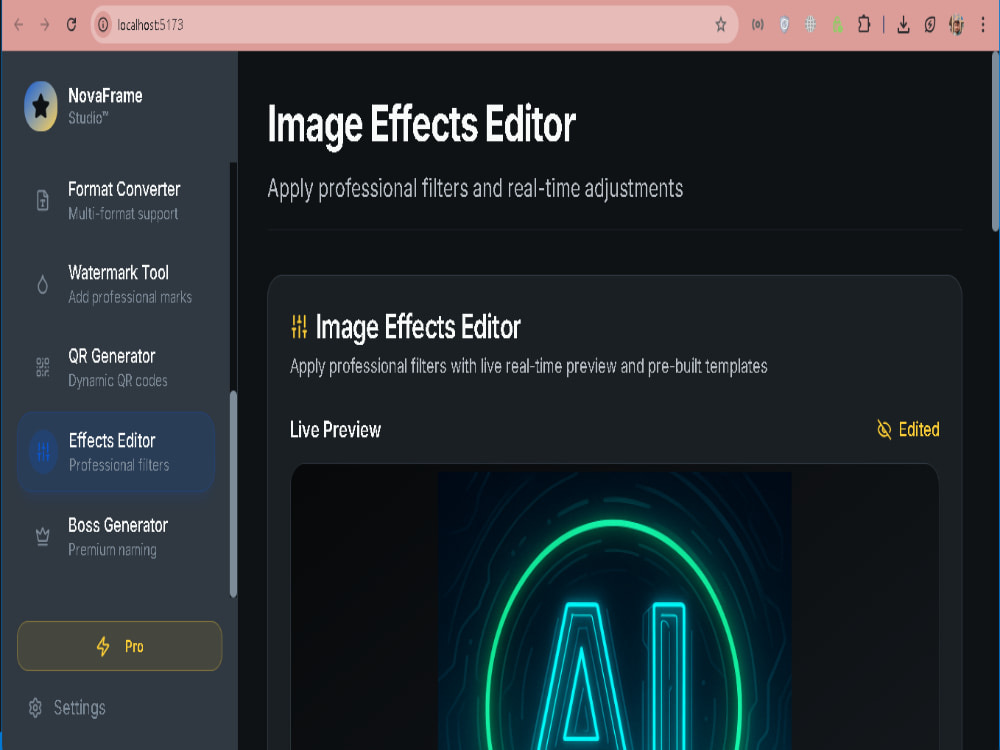Bookmark this page with the star icon
1000x750 pixels.
pos(721,25)
